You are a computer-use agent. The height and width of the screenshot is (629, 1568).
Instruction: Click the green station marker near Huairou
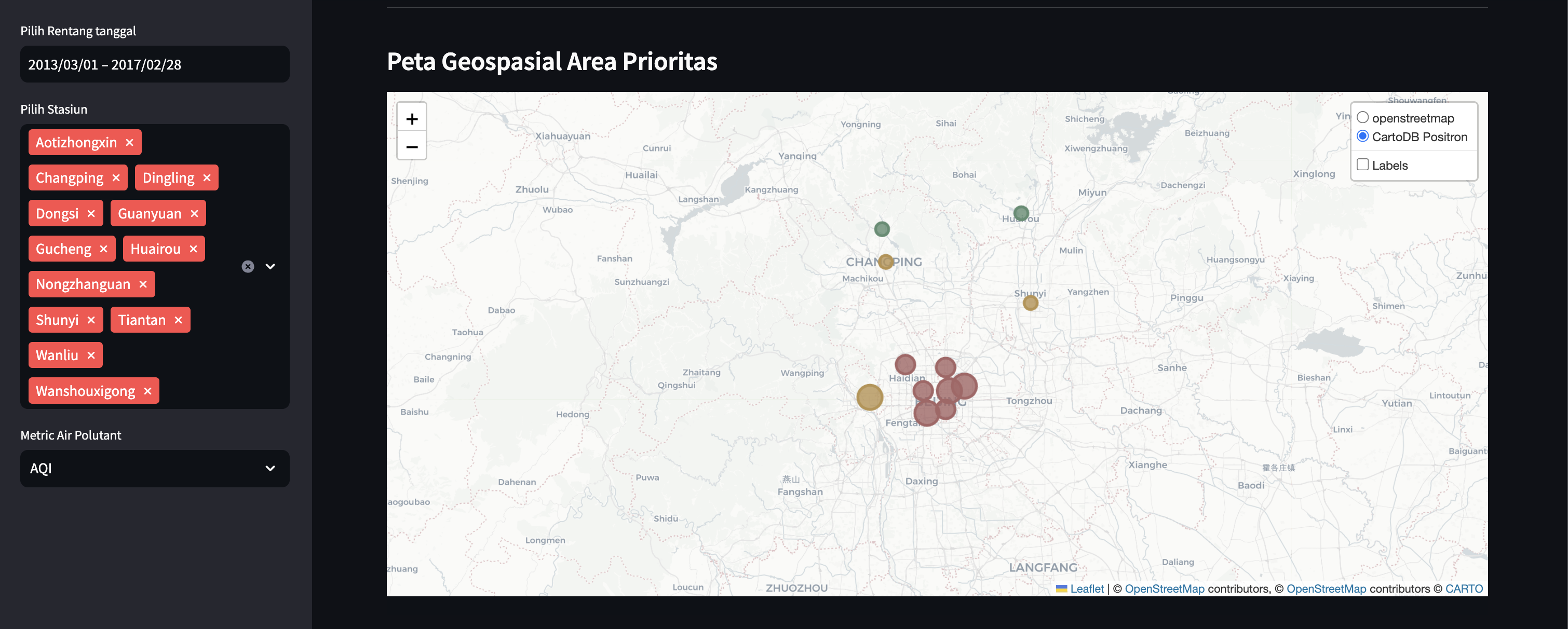click(x=1021, y=213)
